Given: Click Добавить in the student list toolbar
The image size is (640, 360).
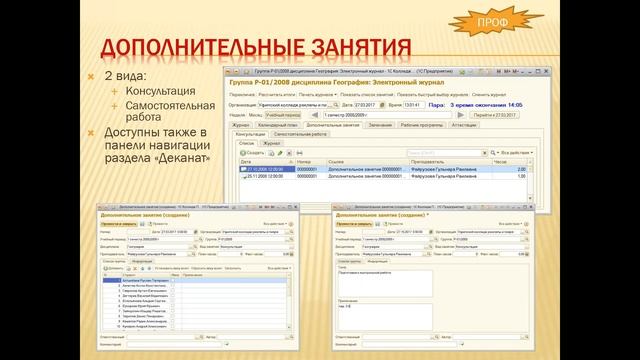Looking at the screenshot, I should click(113, 269).
